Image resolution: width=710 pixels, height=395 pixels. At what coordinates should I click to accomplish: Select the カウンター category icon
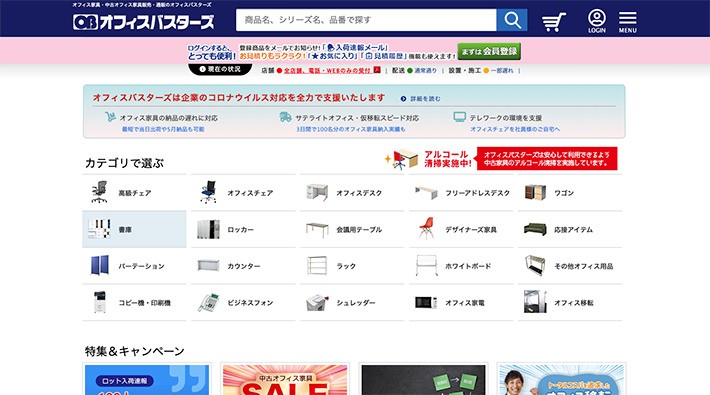[x=208, y=265]
